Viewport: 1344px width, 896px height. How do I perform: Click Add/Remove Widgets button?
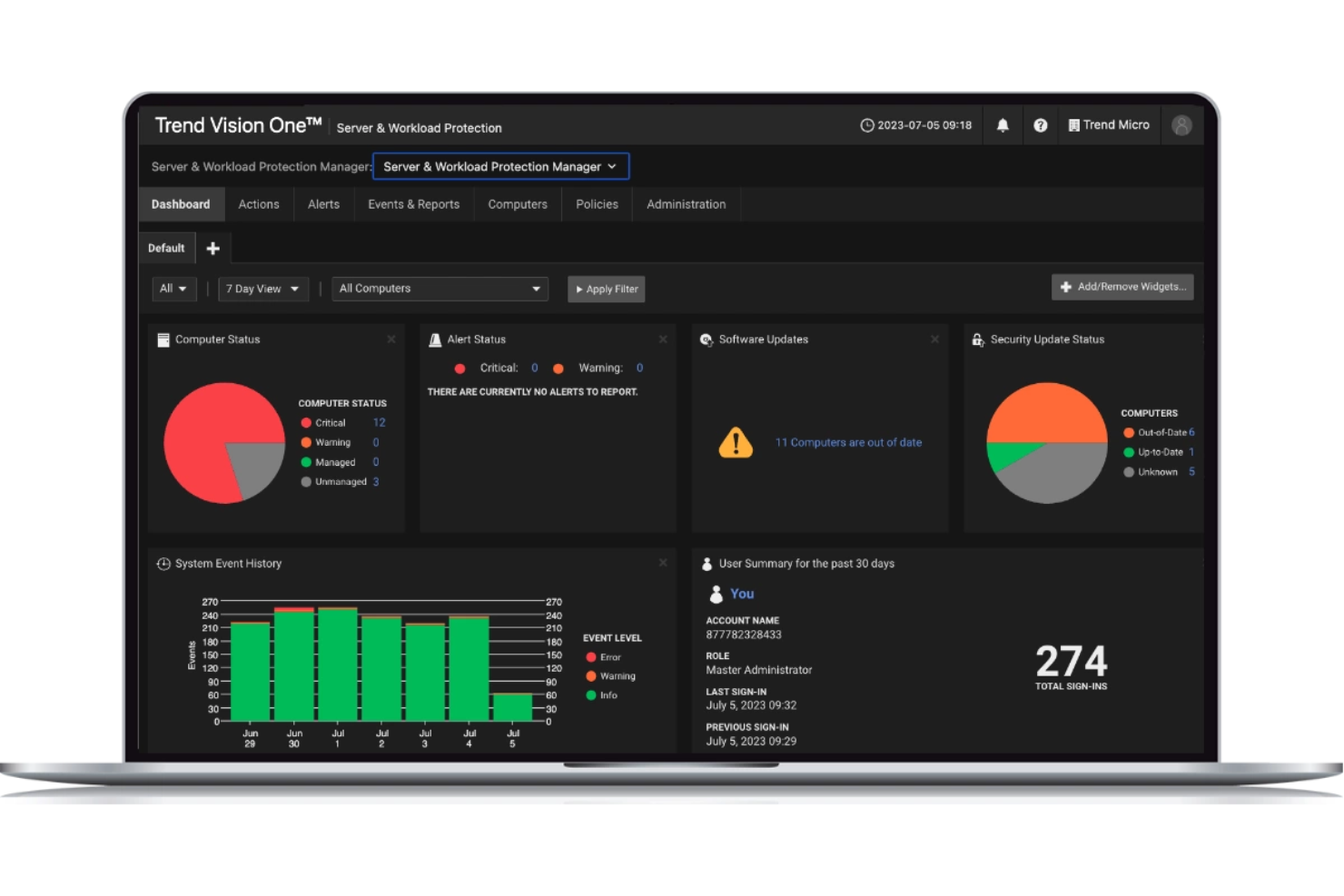click(x=1122, y=287)
